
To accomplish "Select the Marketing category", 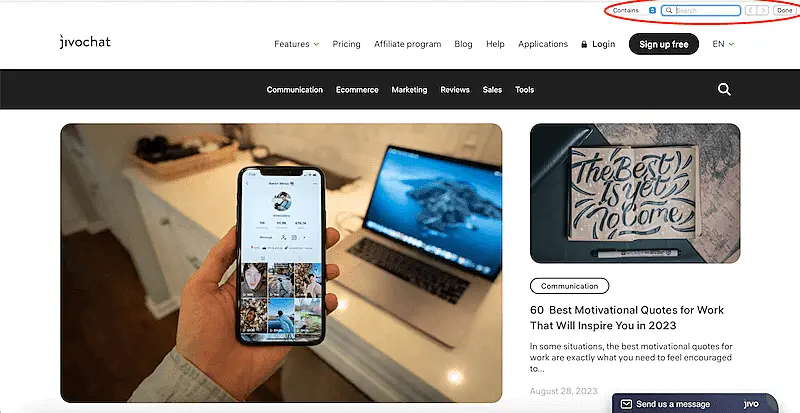I will tap(409, 89).
